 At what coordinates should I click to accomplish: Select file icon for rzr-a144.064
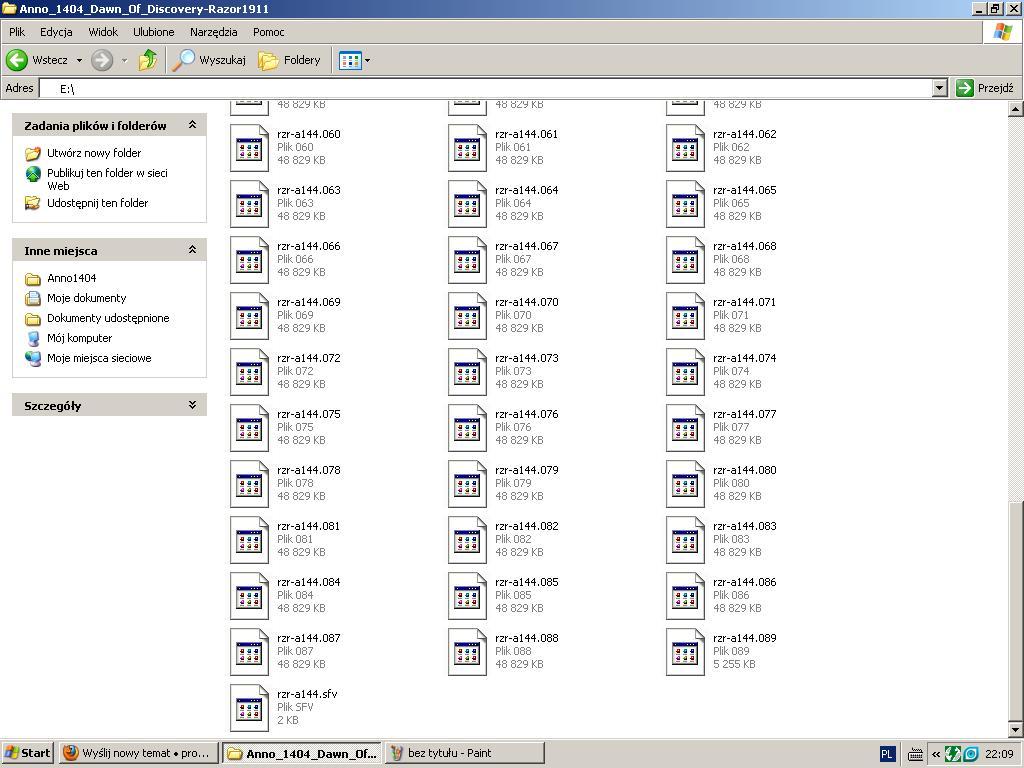click(468, 204)
